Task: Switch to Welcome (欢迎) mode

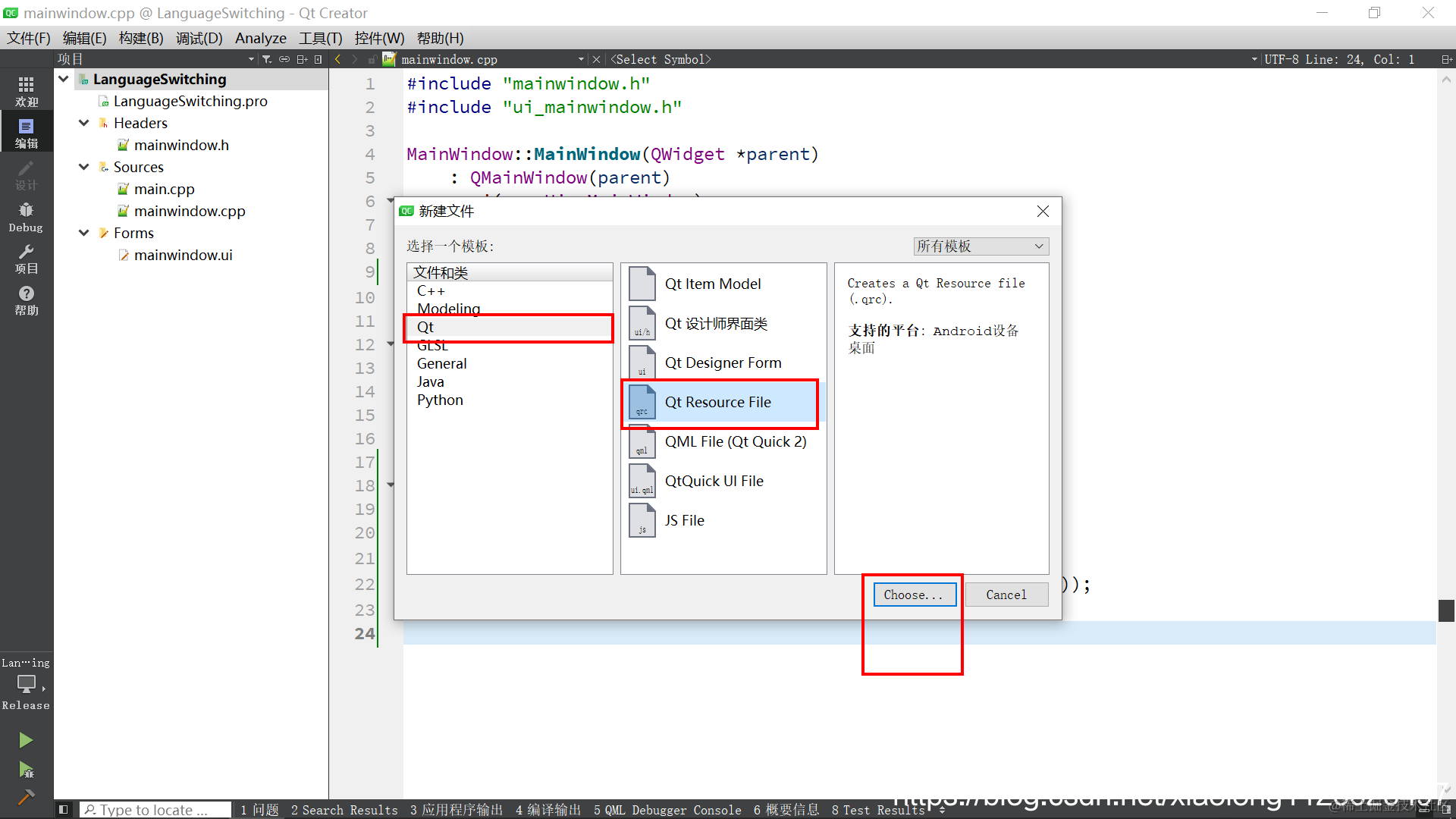Action: 27,91
